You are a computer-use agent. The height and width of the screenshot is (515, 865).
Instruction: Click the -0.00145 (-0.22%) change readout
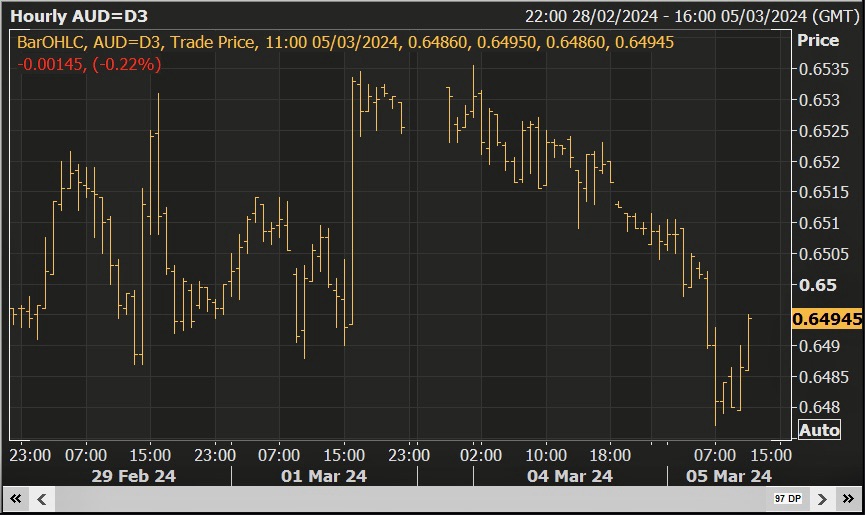(89, 64)
